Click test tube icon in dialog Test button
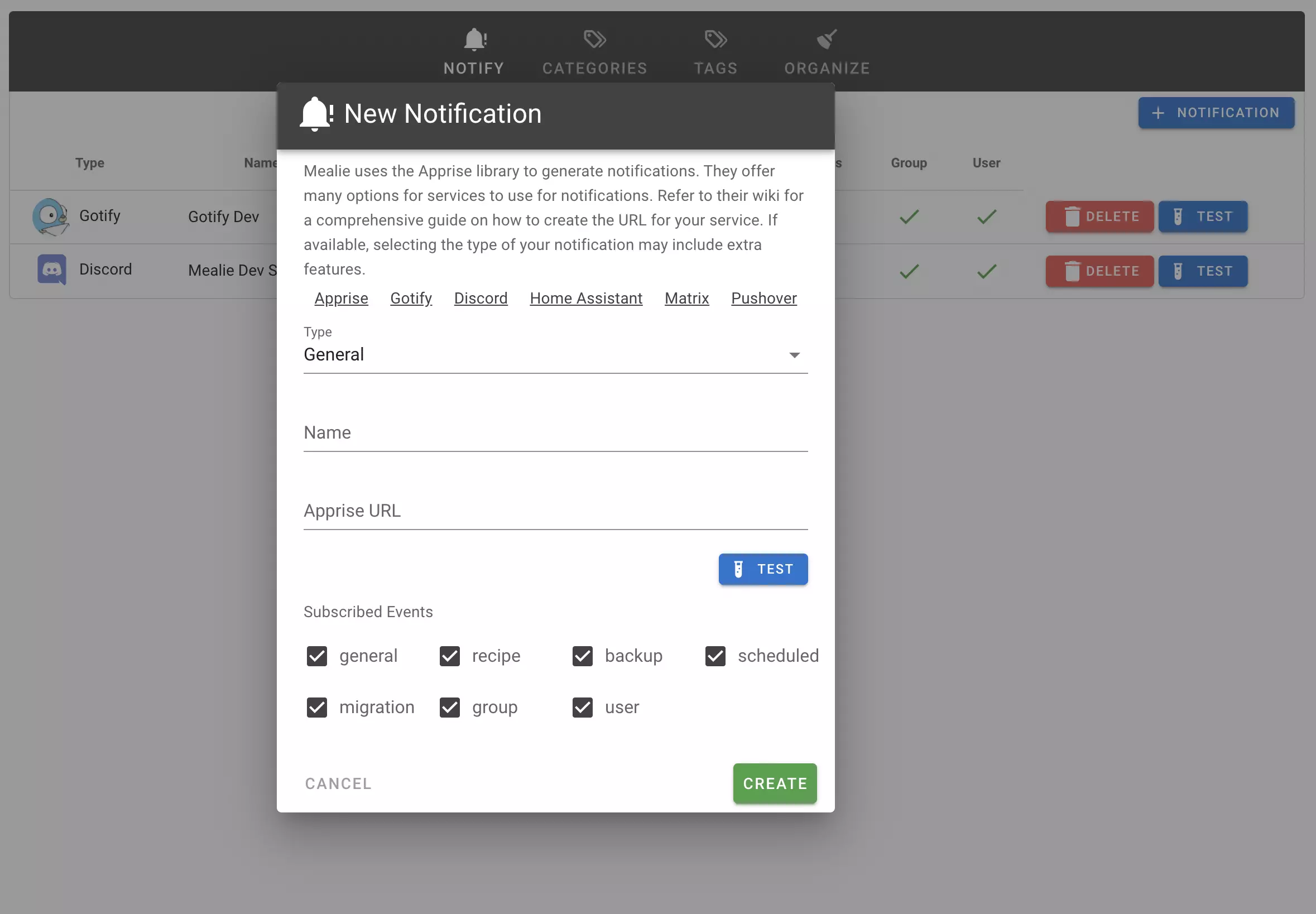This screenshot has height=914, width=1316. click(738, 569)
